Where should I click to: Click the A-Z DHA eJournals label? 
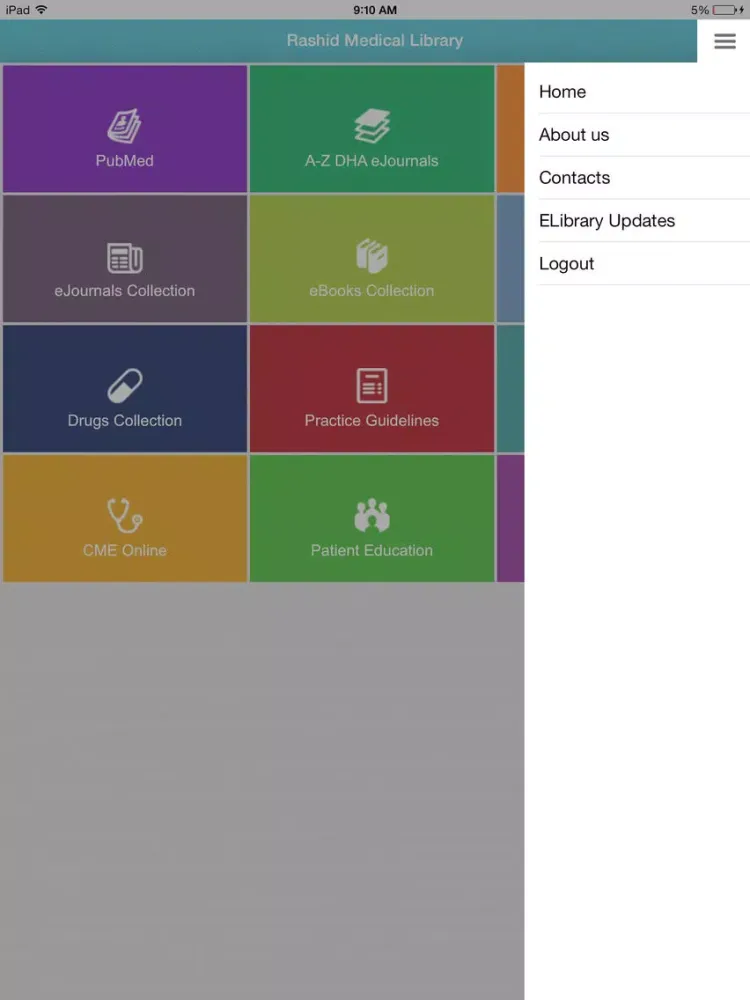pos(372,161)
